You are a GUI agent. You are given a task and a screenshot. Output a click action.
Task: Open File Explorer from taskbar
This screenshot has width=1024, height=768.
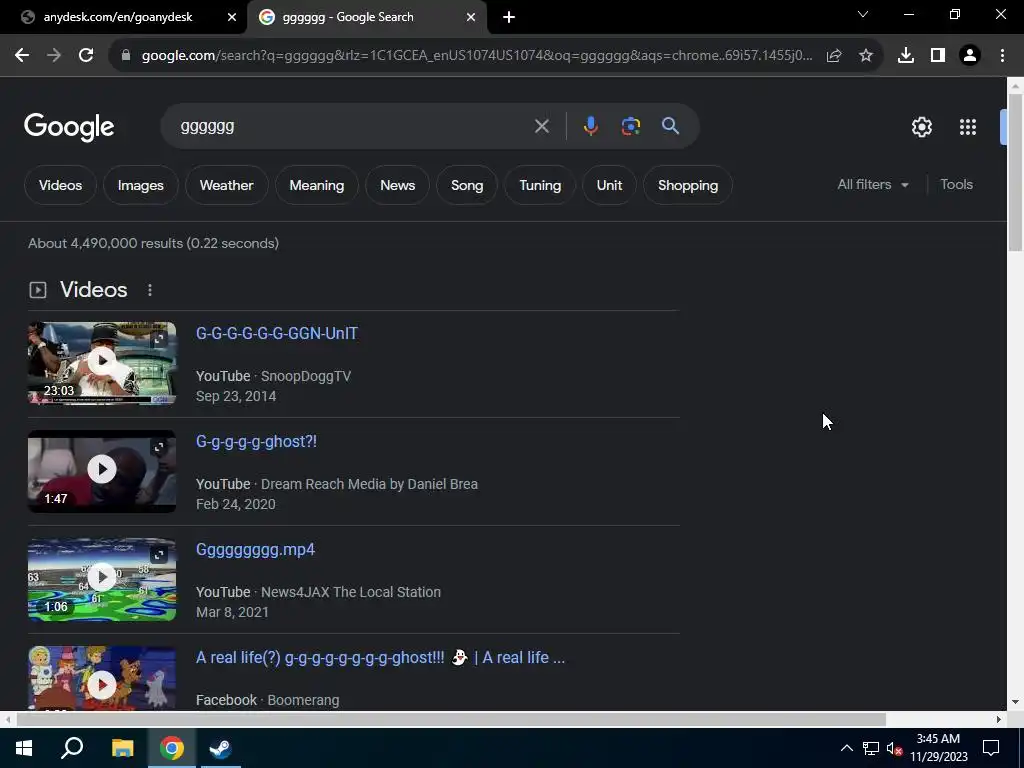[x=122, y=748]
